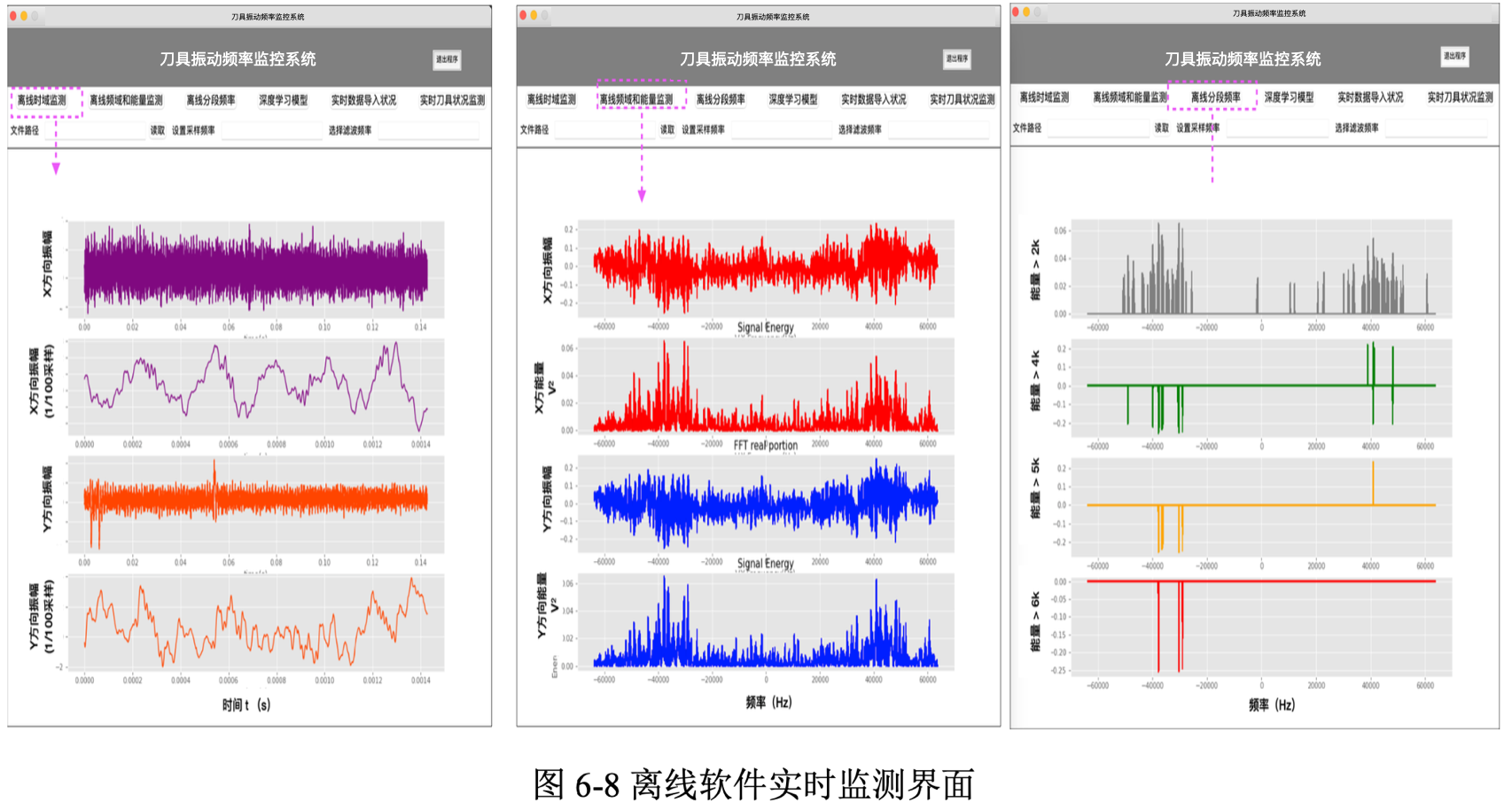Click 读取 button in left window
The image size is (1512, 810).
click(157, 130)
